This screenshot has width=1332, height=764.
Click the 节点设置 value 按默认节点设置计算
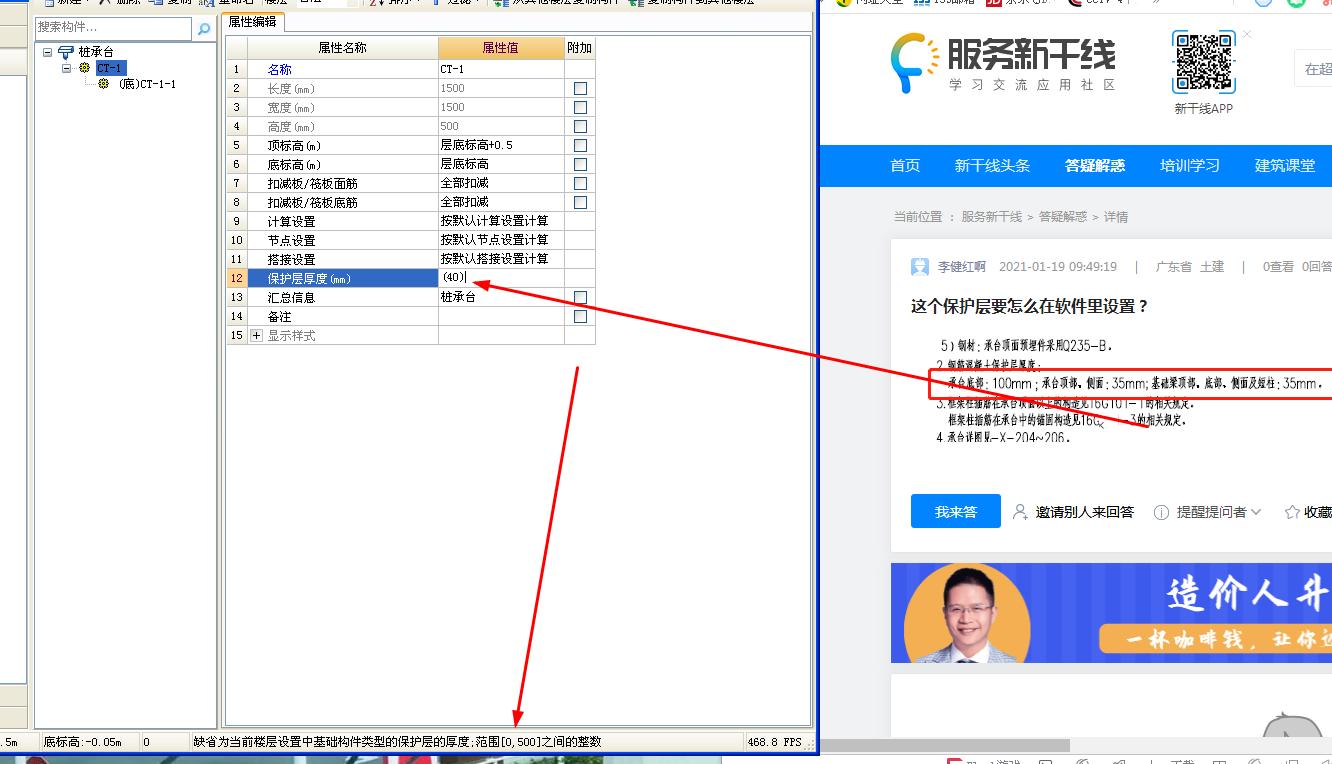(x=501, y=240)
